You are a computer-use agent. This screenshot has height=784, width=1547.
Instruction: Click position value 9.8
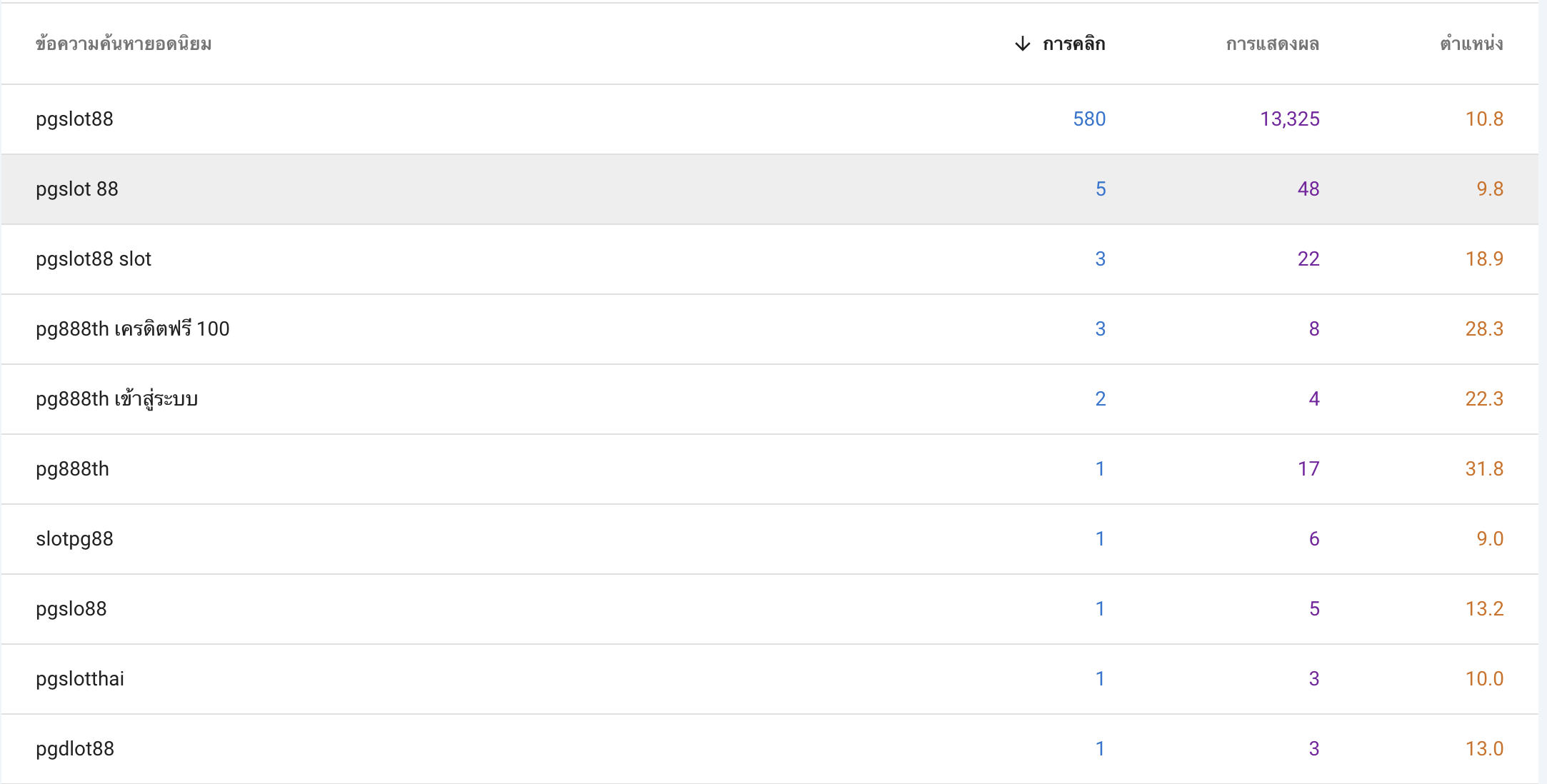point(1490,189)
